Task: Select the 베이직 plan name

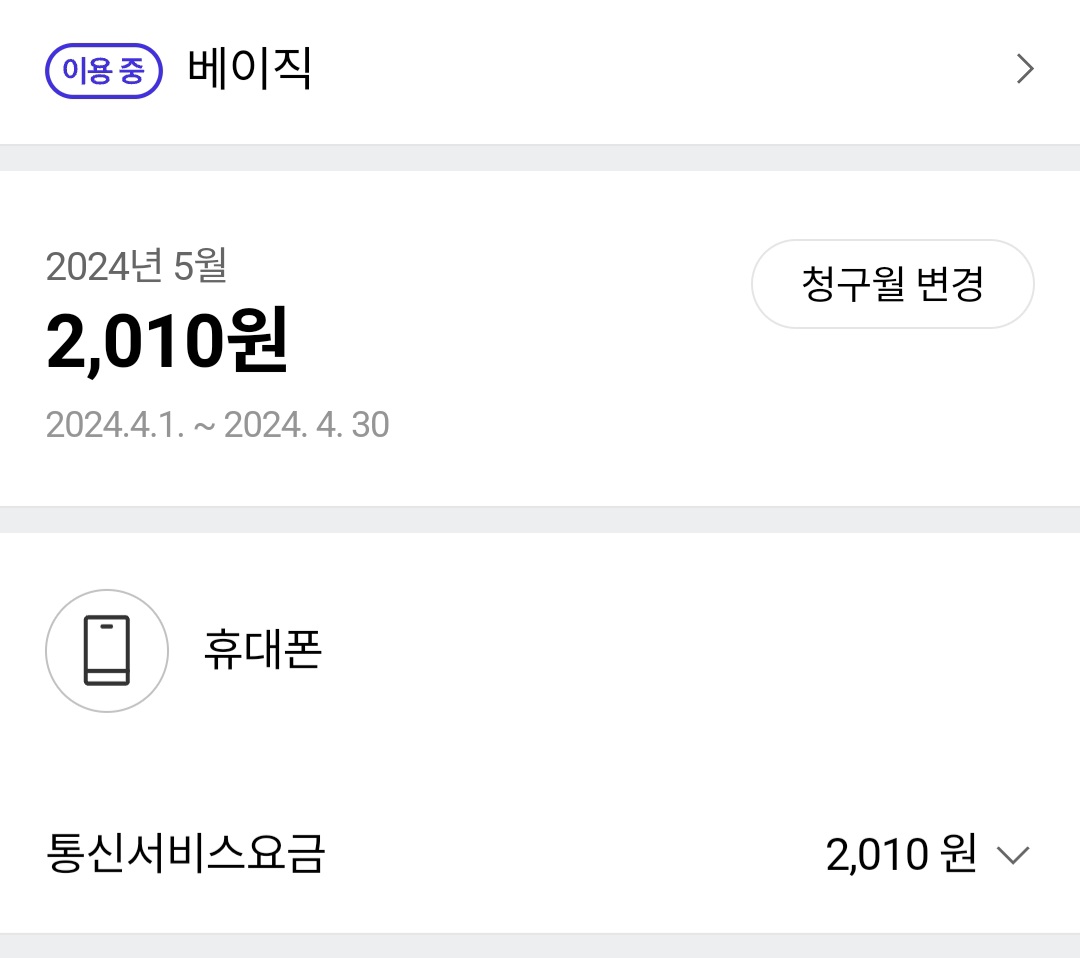Action: click(x=249, y=69)
